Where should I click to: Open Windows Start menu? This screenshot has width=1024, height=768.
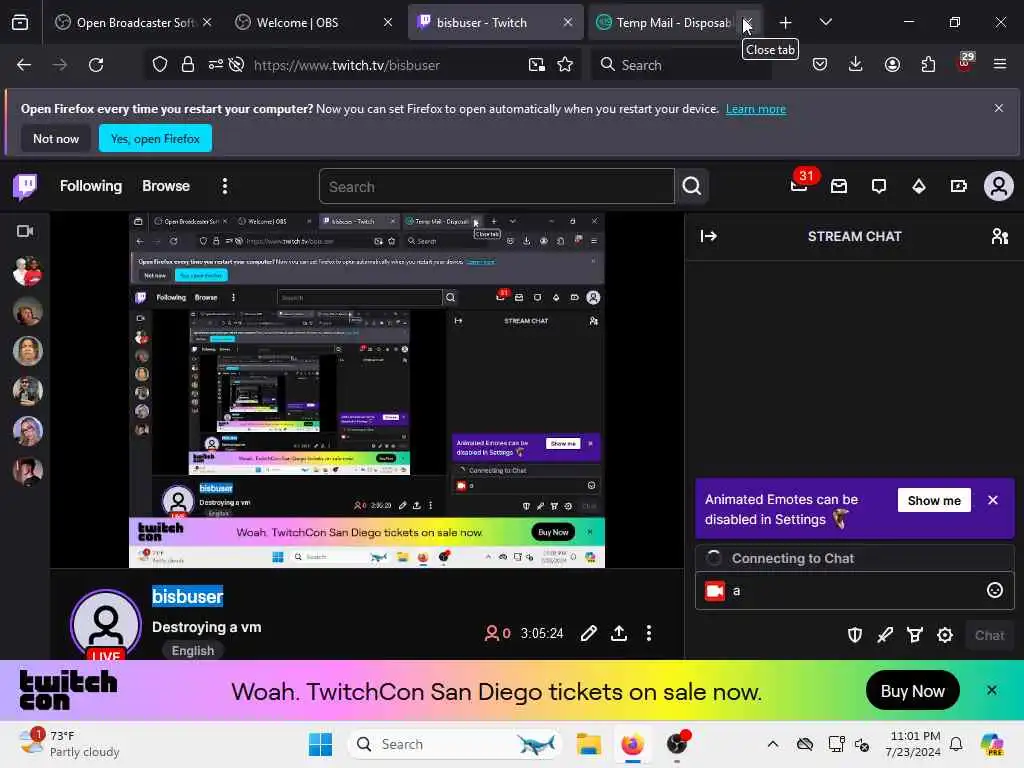pyautogui.click(x=320, y=744)
